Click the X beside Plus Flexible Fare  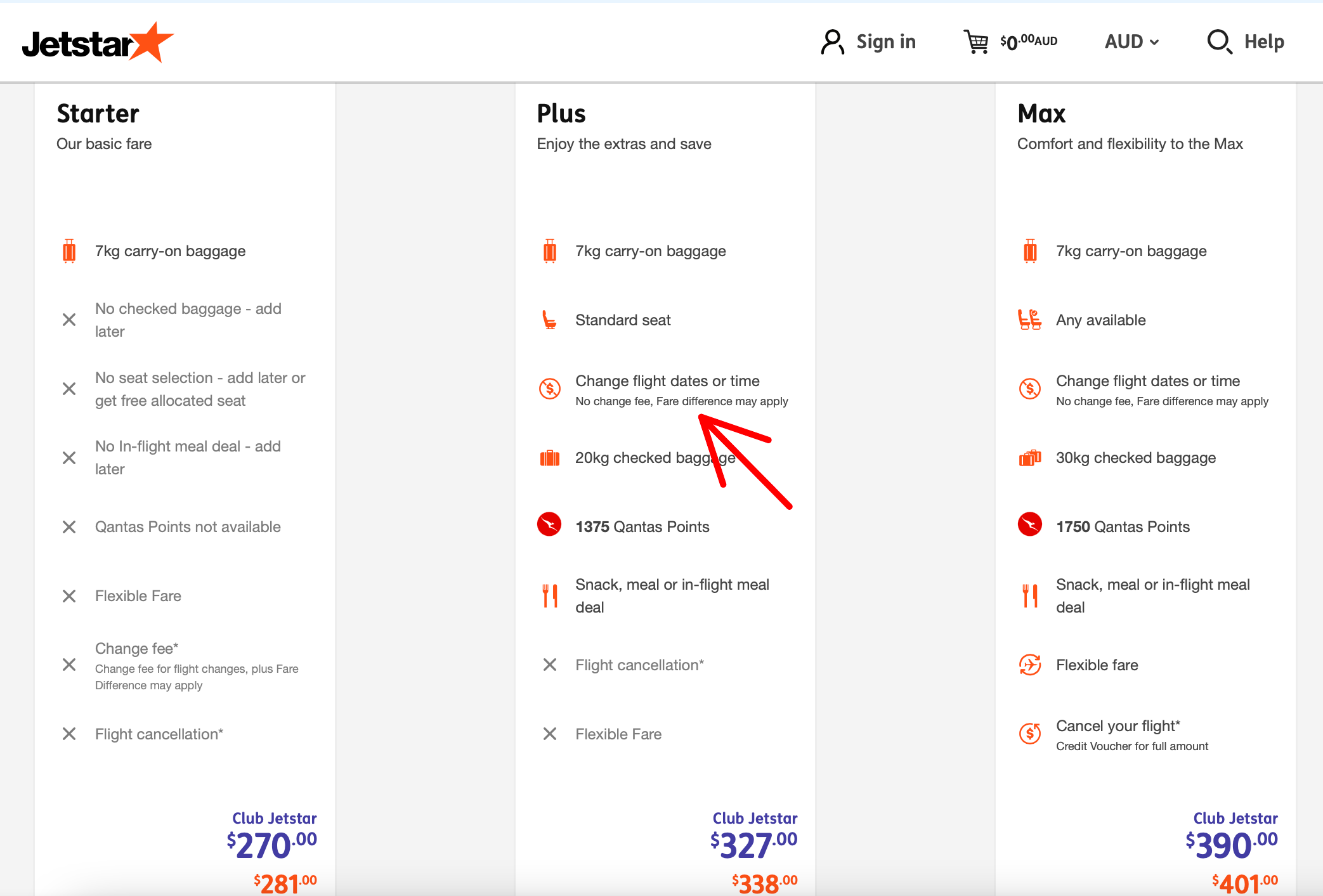[550, 734]
